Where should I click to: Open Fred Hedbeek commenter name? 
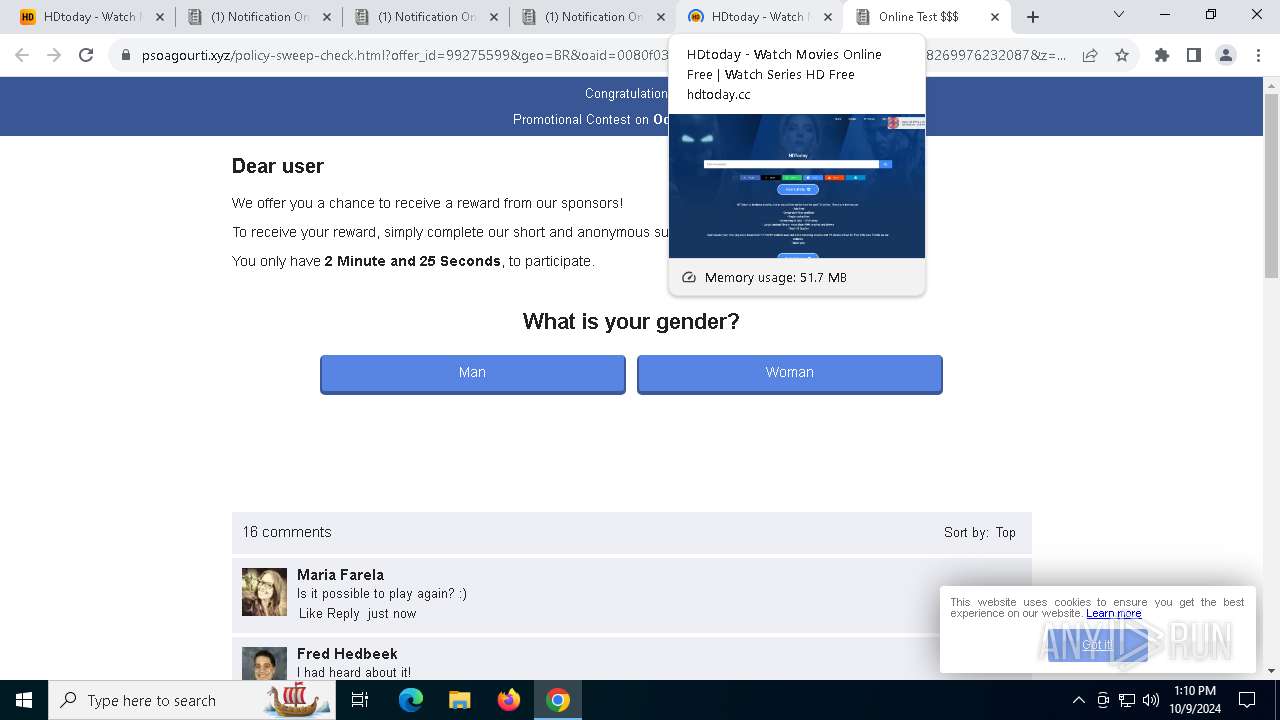[347, 654]
